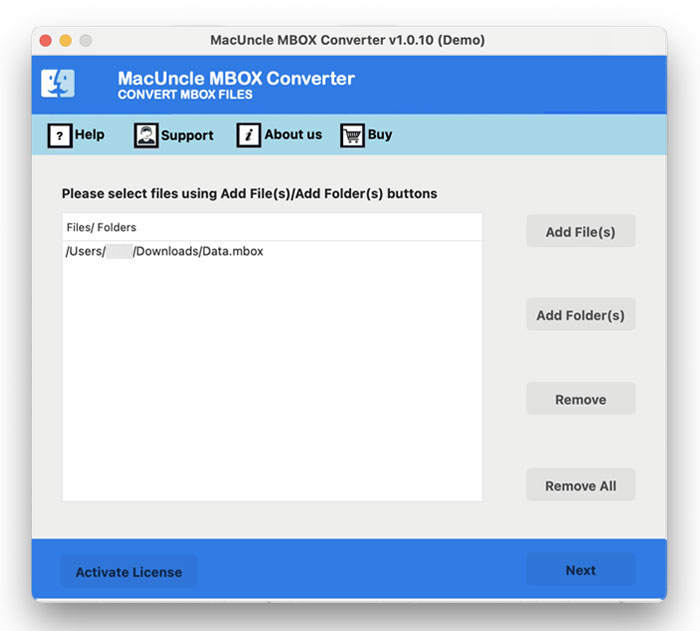Click the MacUncle Finder-face logo
The width and height of the screenshot is (700, 631).
tap(58, 83)
